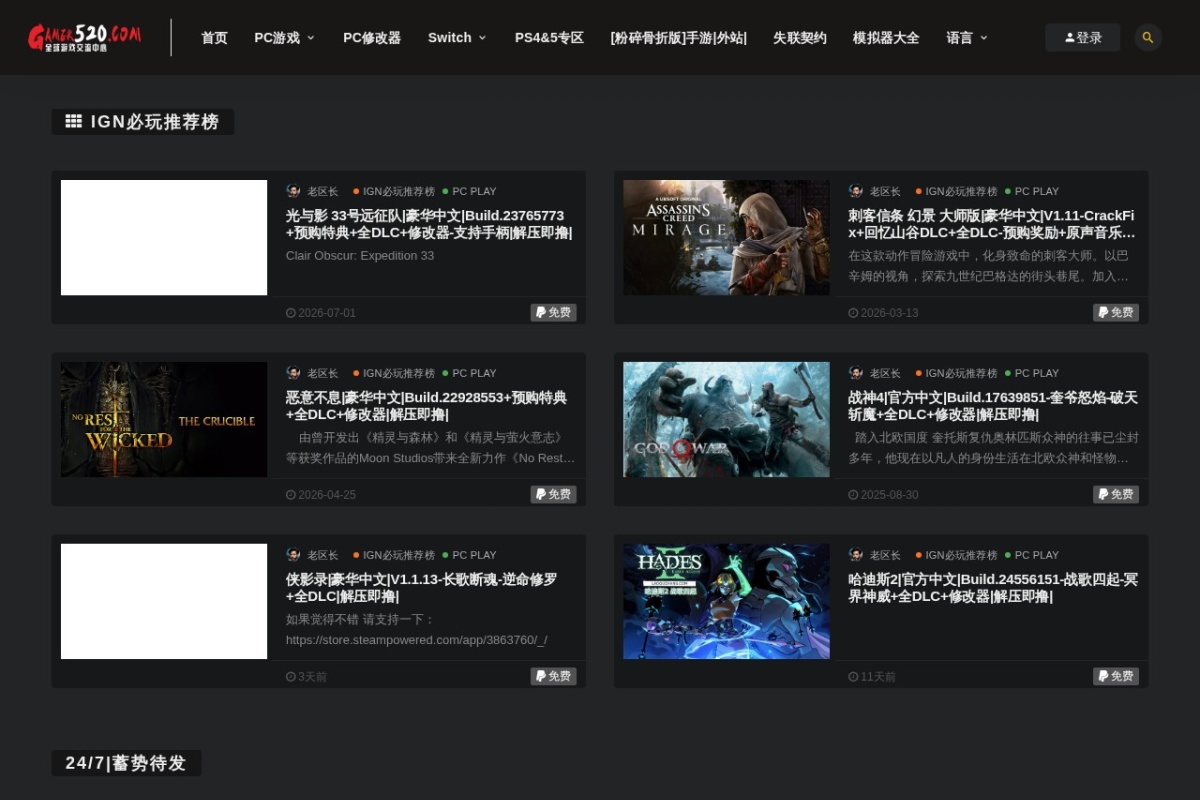Click 免费 price badge on 刺客信条 card
Screen dimensions: 1200x800
[x=1116, y=313]
